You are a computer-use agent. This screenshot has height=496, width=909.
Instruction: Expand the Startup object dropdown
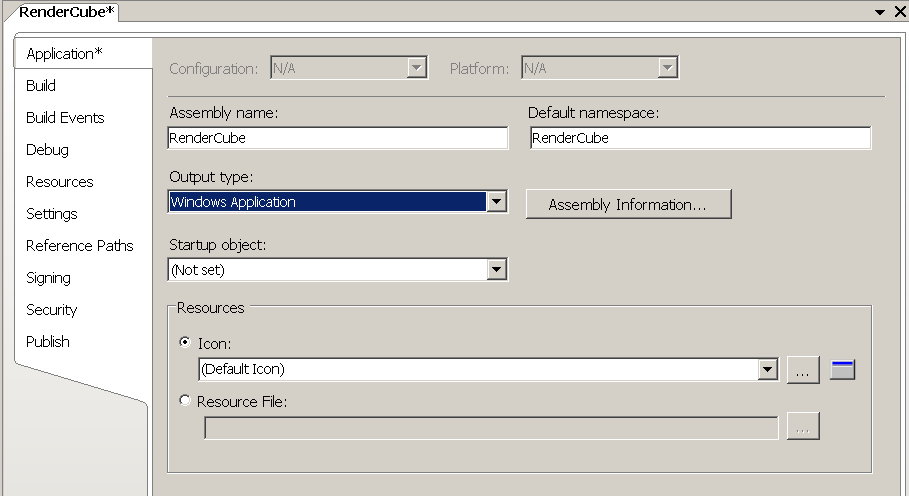pos(496,269)
